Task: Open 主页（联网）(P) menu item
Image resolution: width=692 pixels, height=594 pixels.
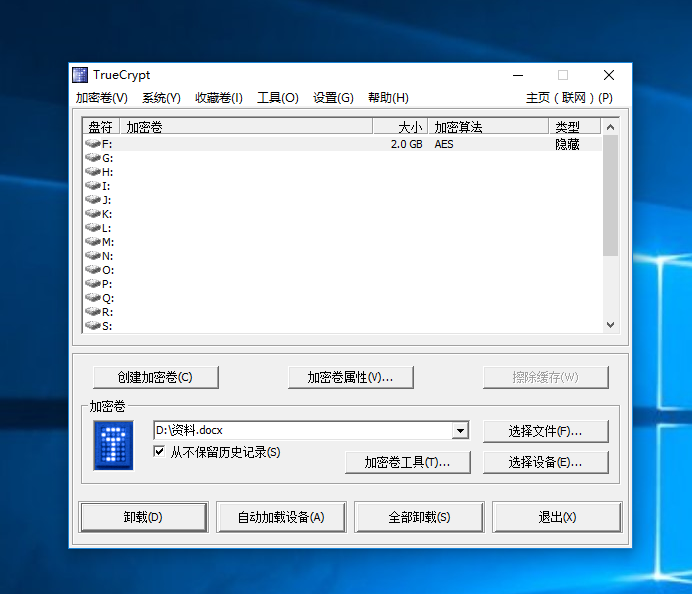Action: [x=569, y=98]
